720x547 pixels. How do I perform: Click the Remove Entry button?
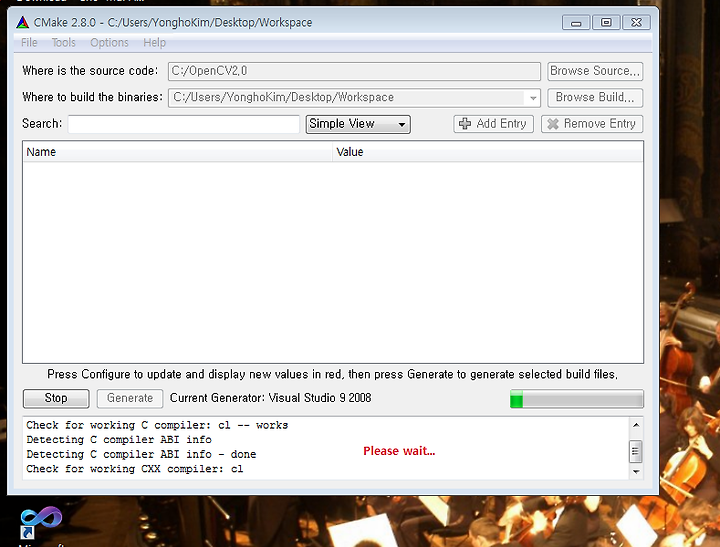pyautogui.click(x=592, y=124)
